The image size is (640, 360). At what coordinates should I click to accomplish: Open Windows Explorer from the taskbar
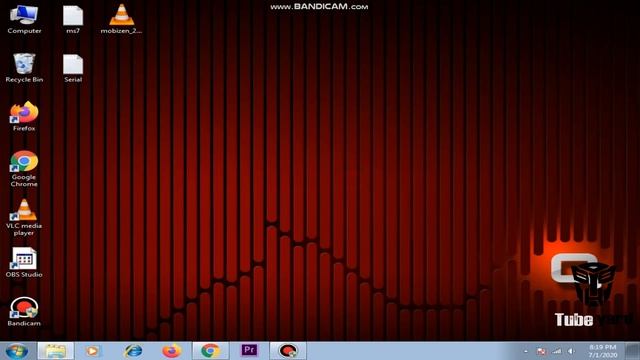[56, 351]
